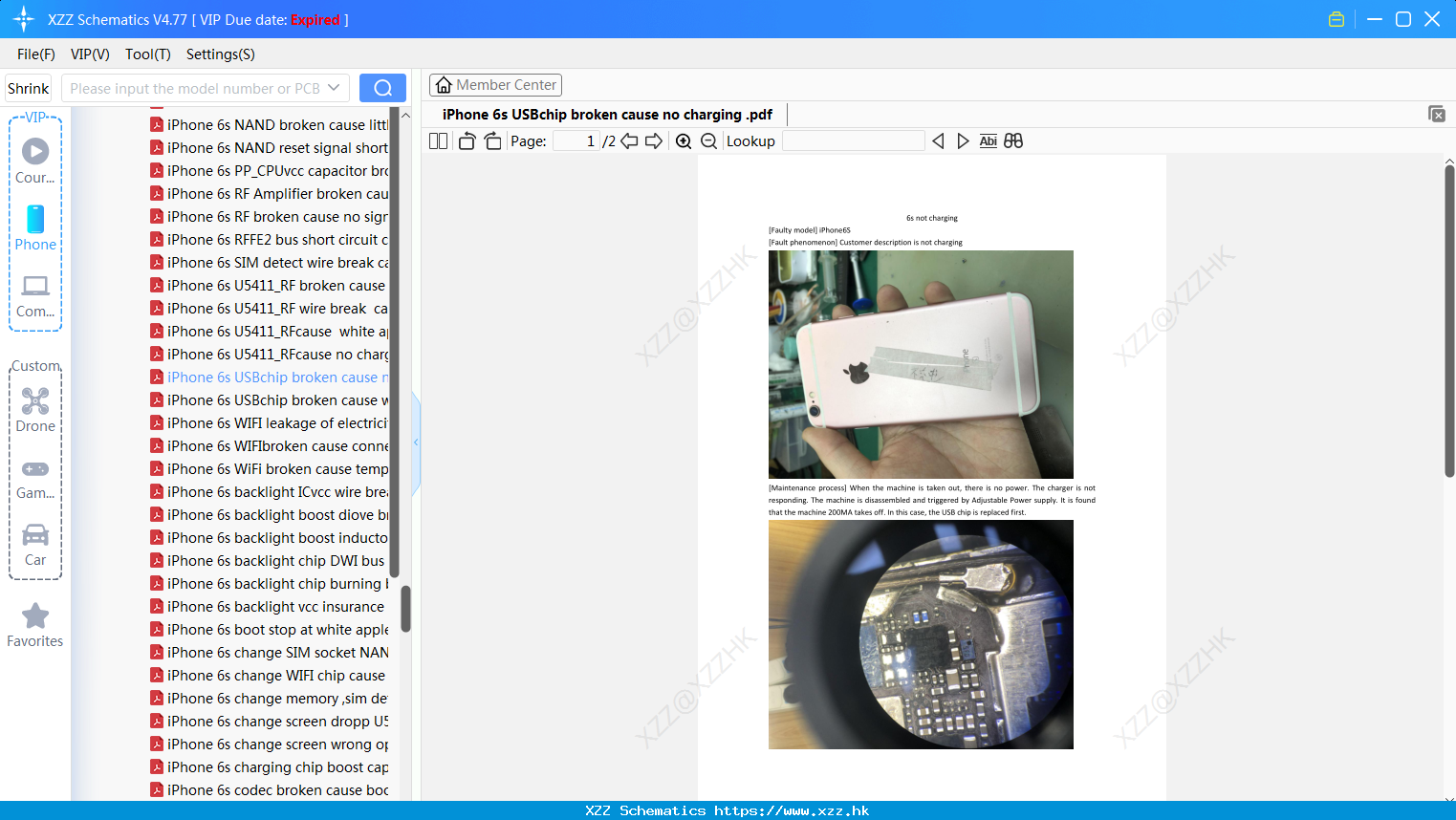Find previous lookup result triangle
Viewport: 1456px width, 820px height.
click(x=938, y=141)
